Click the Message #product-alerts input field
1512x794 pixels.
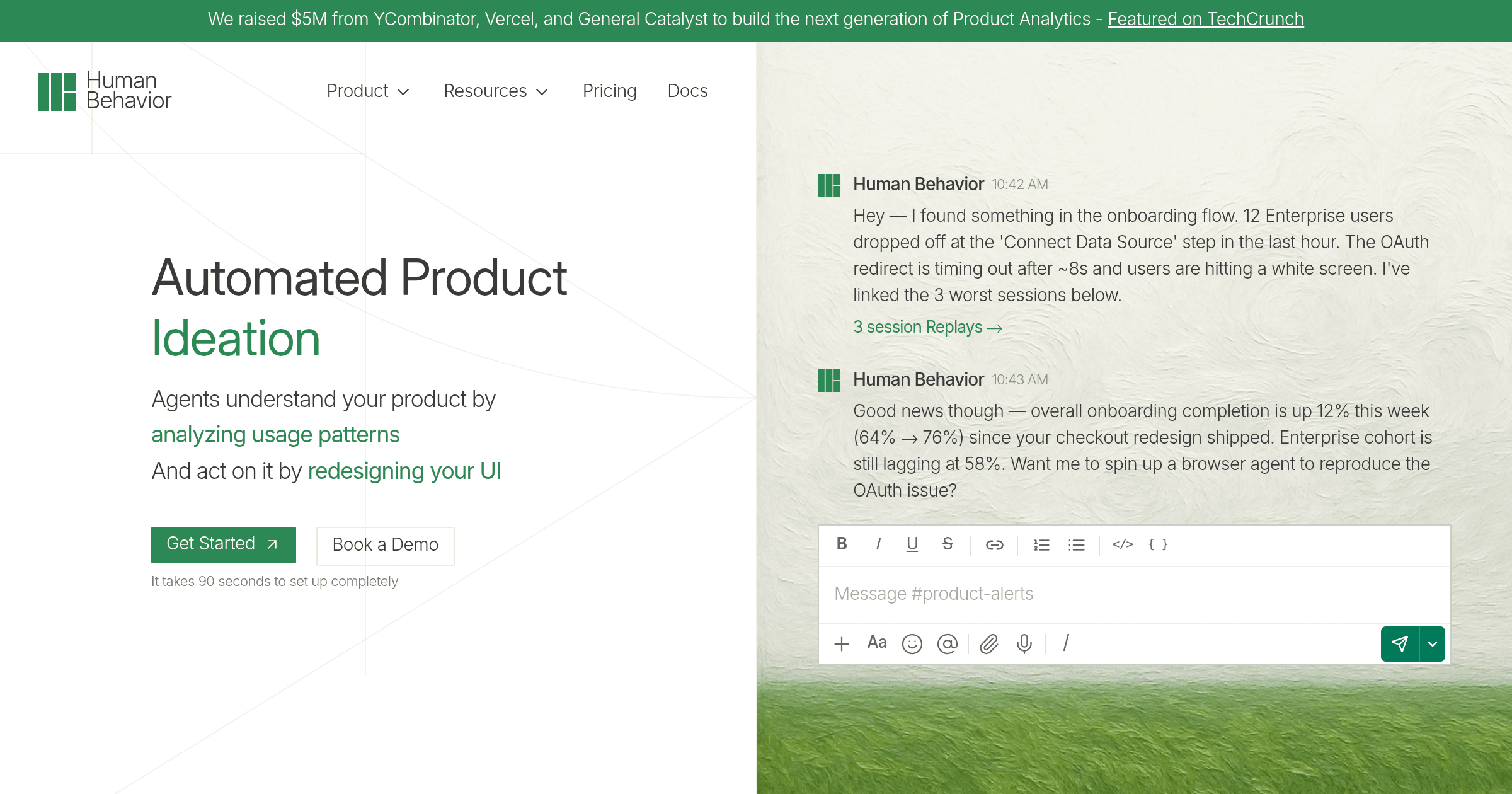(1134, 594)
